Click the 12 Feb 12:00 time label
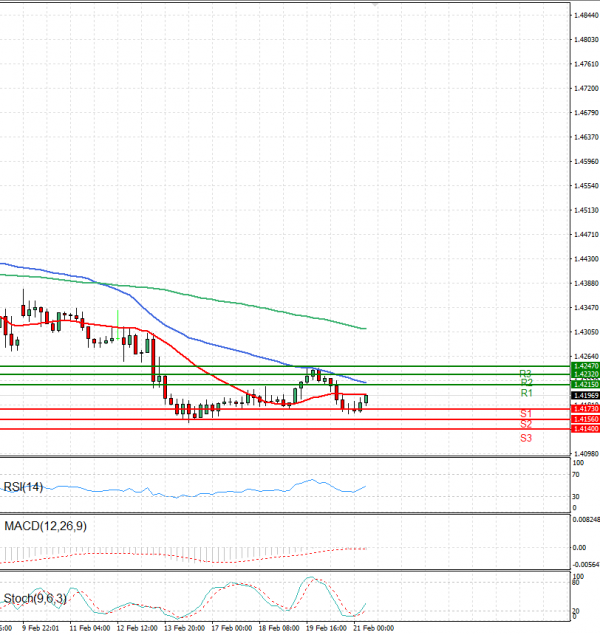Screen dimensions: 600x635 pyautogui.click(x=137, y=628)
